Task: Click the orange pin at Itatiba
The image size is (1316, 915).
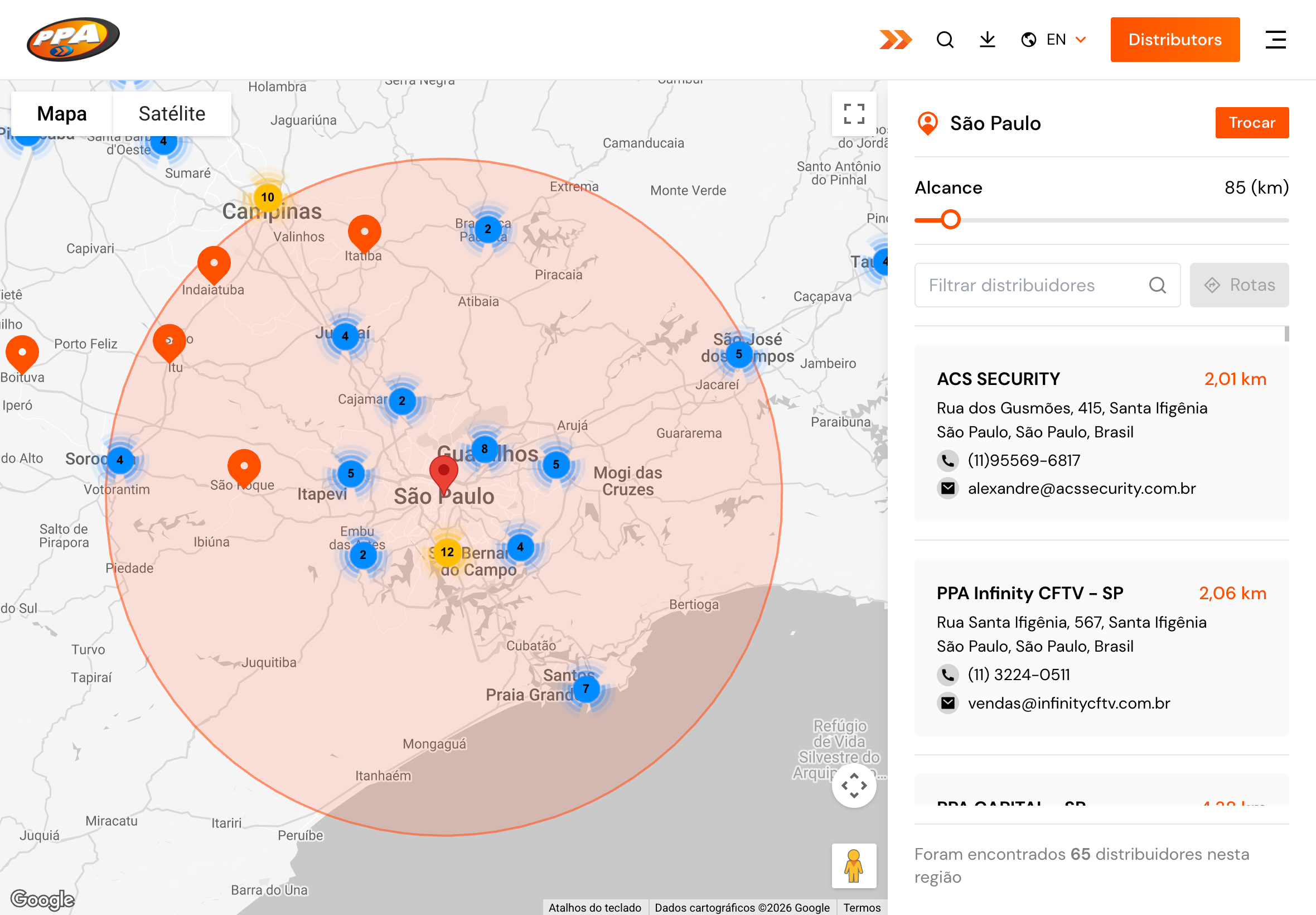Action: click(364, 234)
